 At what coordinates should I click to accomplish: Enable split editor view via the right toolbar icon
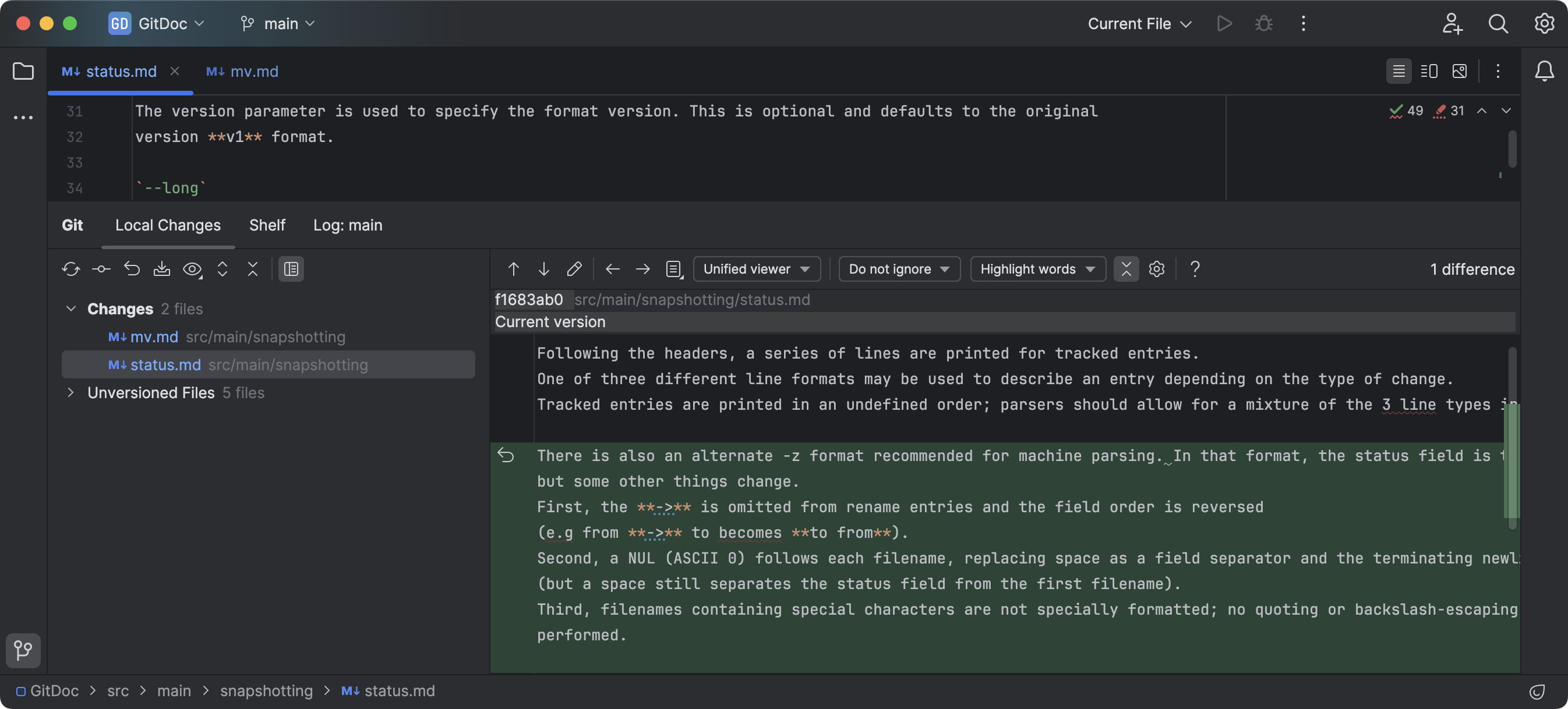(x=1429, y=71)
